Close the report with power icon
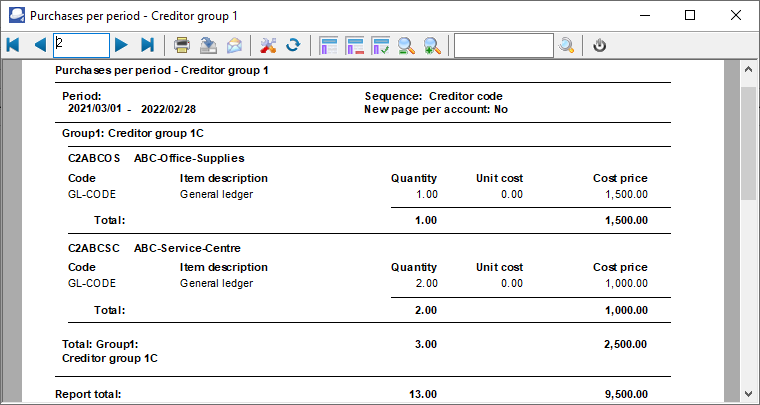Image resolution: width=760 pixels, height=405 pixels. point(600,46)
